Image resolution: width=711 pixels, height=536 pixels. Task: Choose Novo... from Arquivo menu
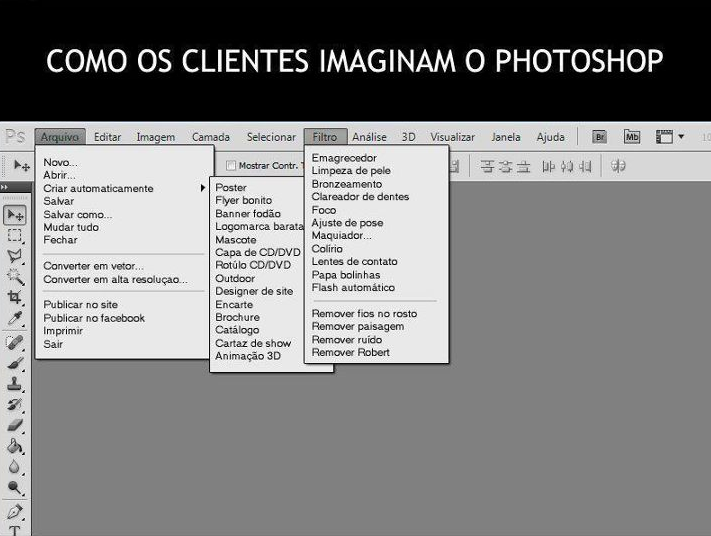coord(60,162)
